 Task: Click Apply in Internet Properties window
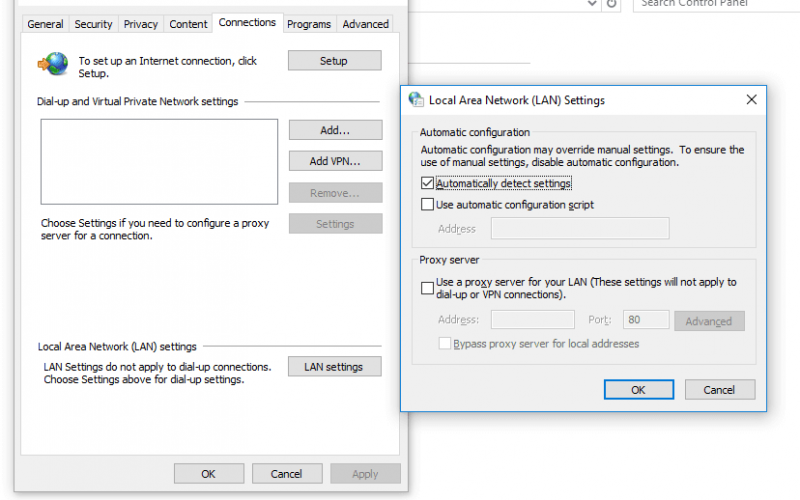(365, 474)
